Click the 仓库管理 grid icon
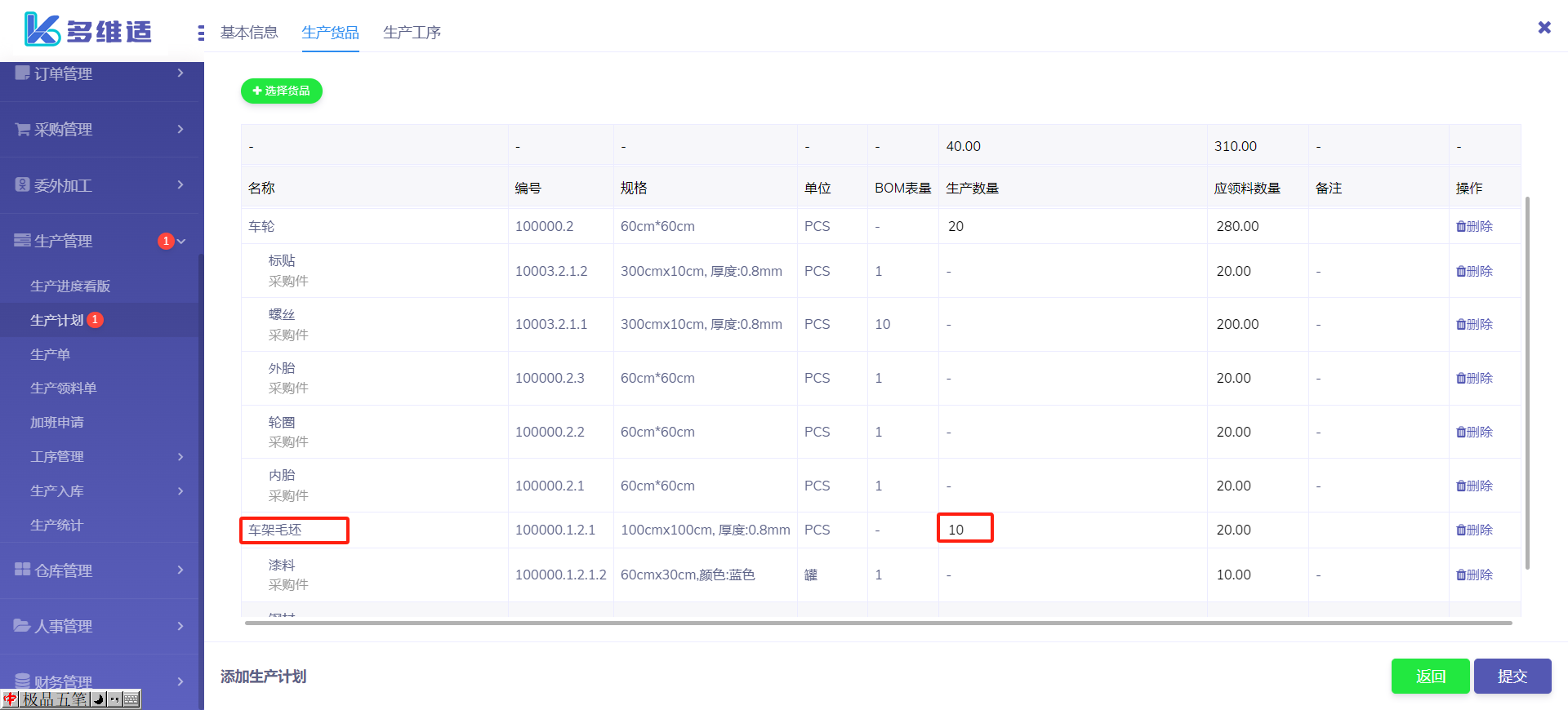1568x710 pixels. tap(22, 570)
